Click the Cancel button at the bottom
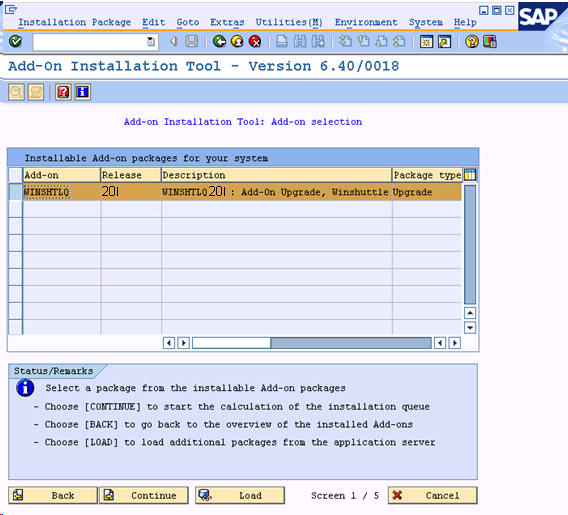 (x=433, y=495)
